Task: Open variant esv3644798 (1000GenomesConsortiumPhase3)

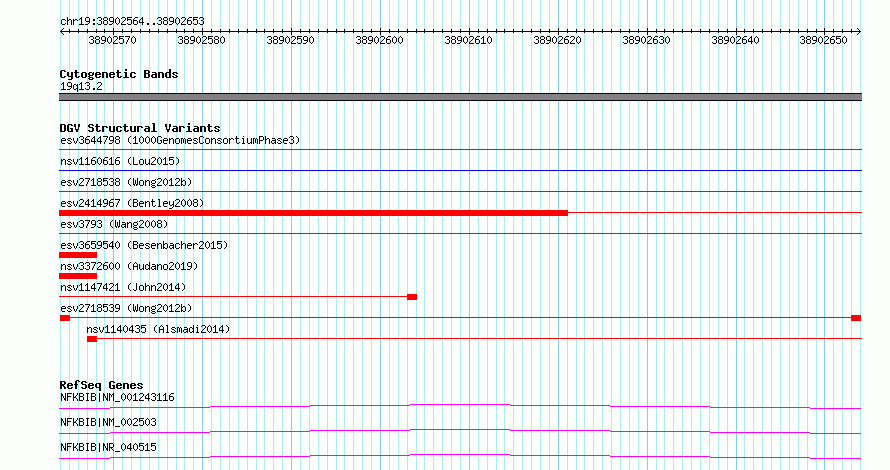Action: pyautogui.click(x=180, y=140)
